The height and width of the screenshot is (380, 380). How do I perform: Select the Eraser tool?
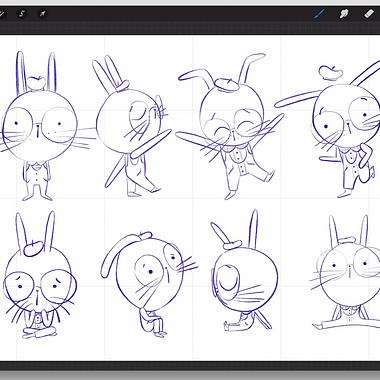click(x=369, y=14)
